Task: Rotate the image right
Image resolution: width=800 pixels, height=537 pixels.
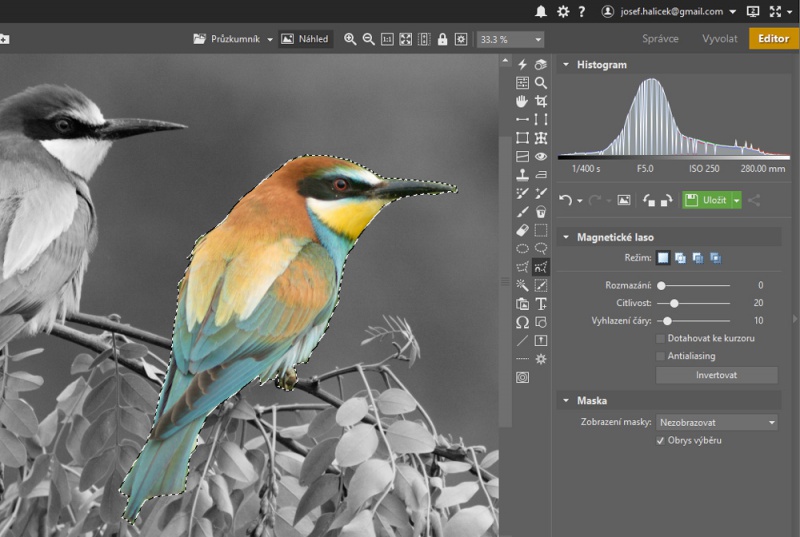Action: coord(666,200)
